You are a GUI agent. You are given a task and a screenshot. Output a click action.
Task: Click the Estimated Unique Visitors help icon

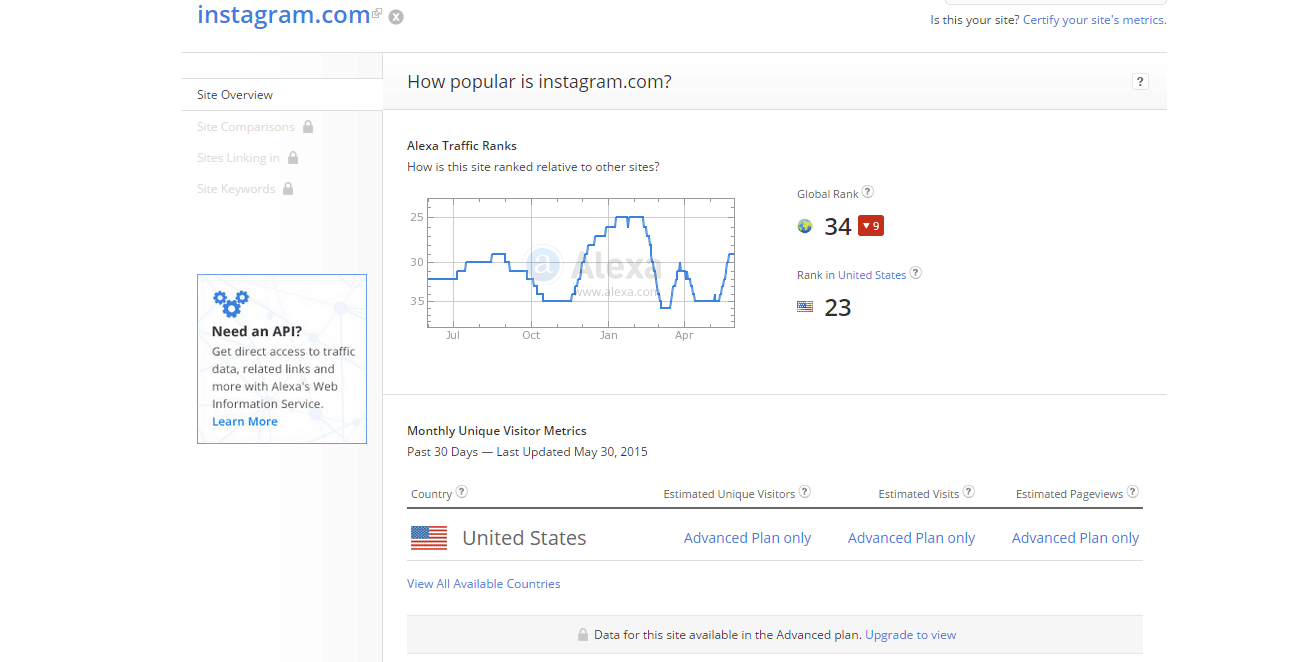tap(805, 492)
